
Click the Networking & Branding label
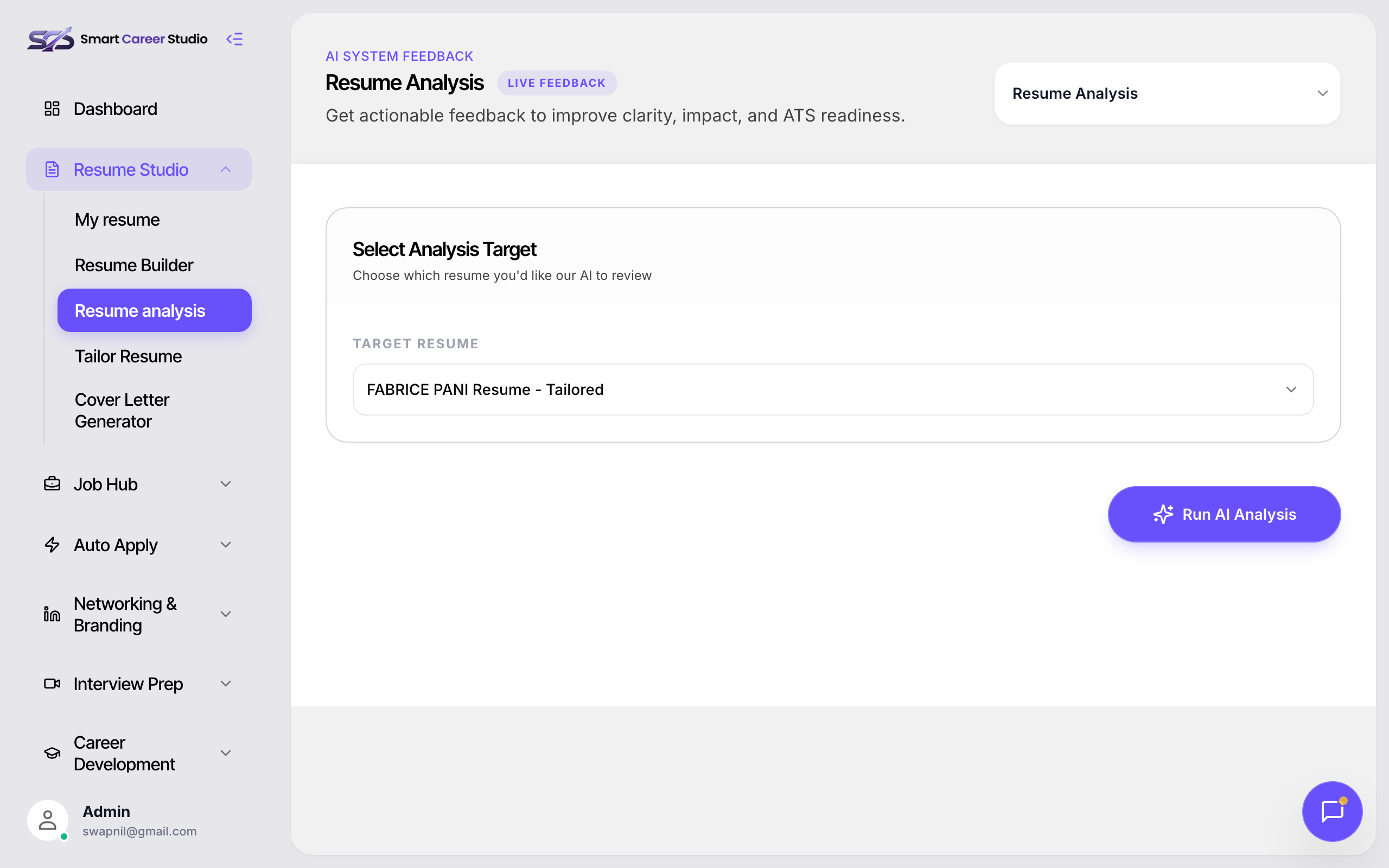125,614
